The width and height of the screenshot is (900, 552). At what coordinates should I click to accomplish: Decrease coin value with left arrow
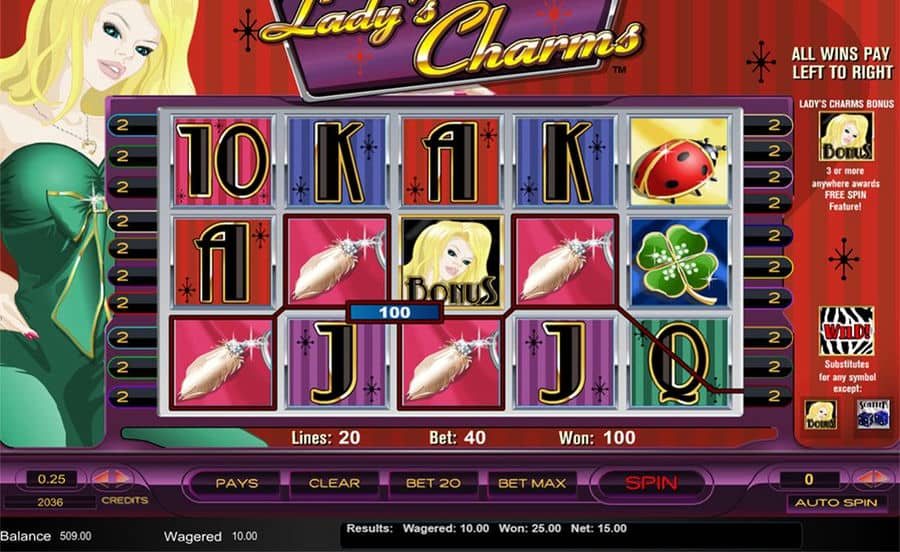coord(102,478)
